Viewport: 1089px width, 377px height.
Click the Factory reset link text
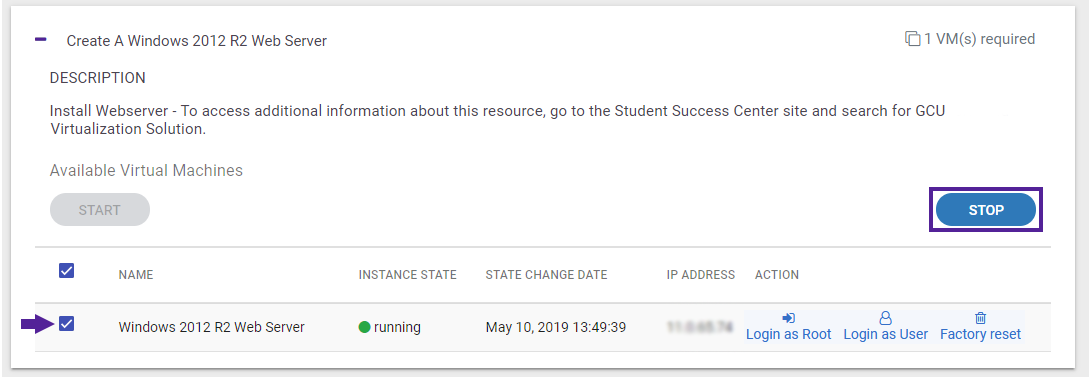980,335
